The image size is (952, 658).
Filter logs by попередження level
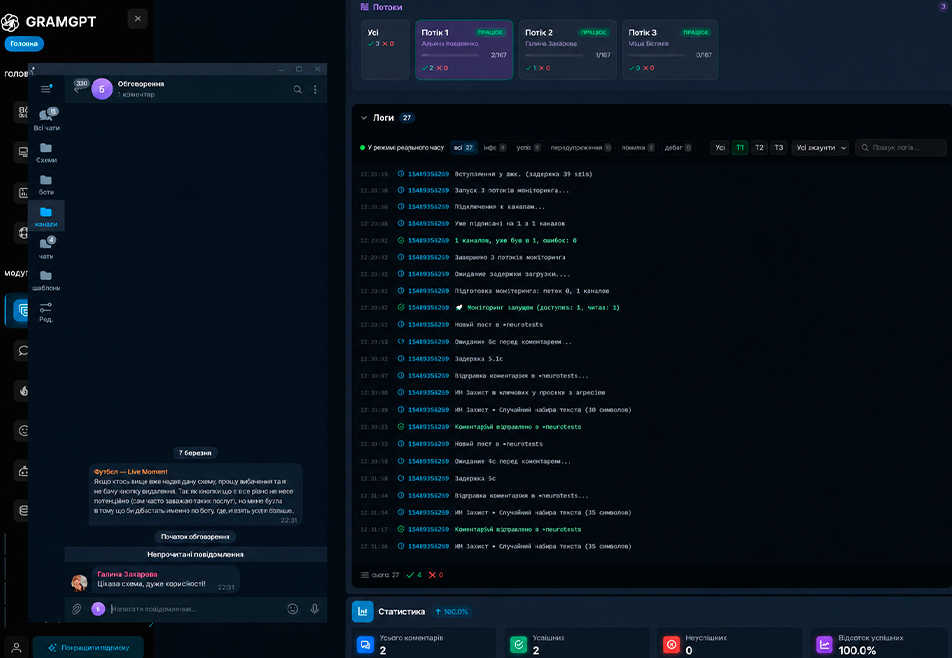click(580, 148)
